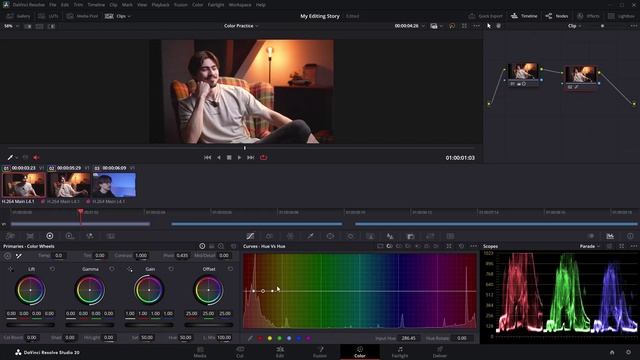
Task: Toggle the Timeline panel button
Action: (524, 16)
